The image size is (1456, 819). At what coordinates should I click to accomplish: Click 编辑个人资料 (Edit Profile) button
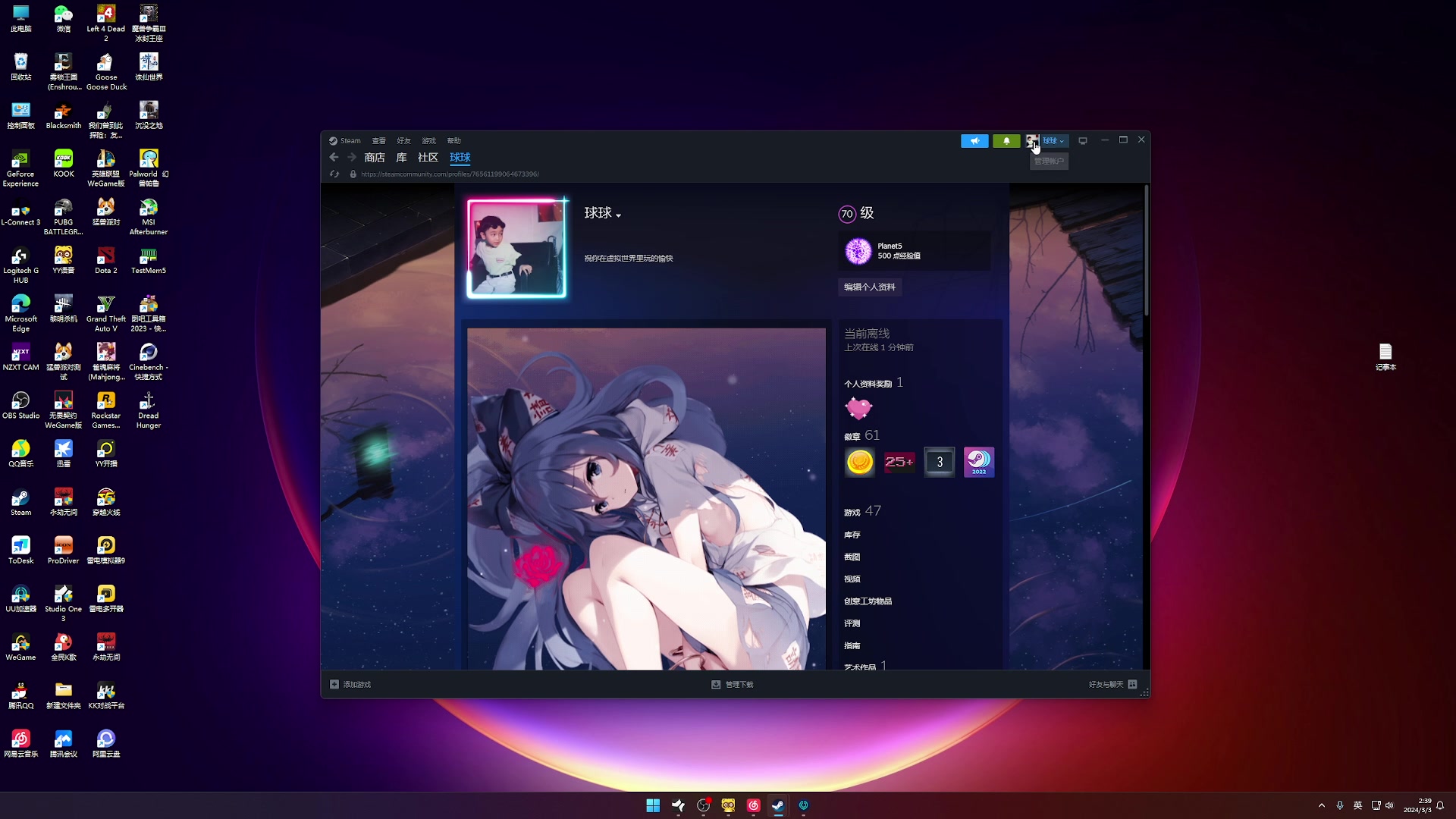point(870,287)
